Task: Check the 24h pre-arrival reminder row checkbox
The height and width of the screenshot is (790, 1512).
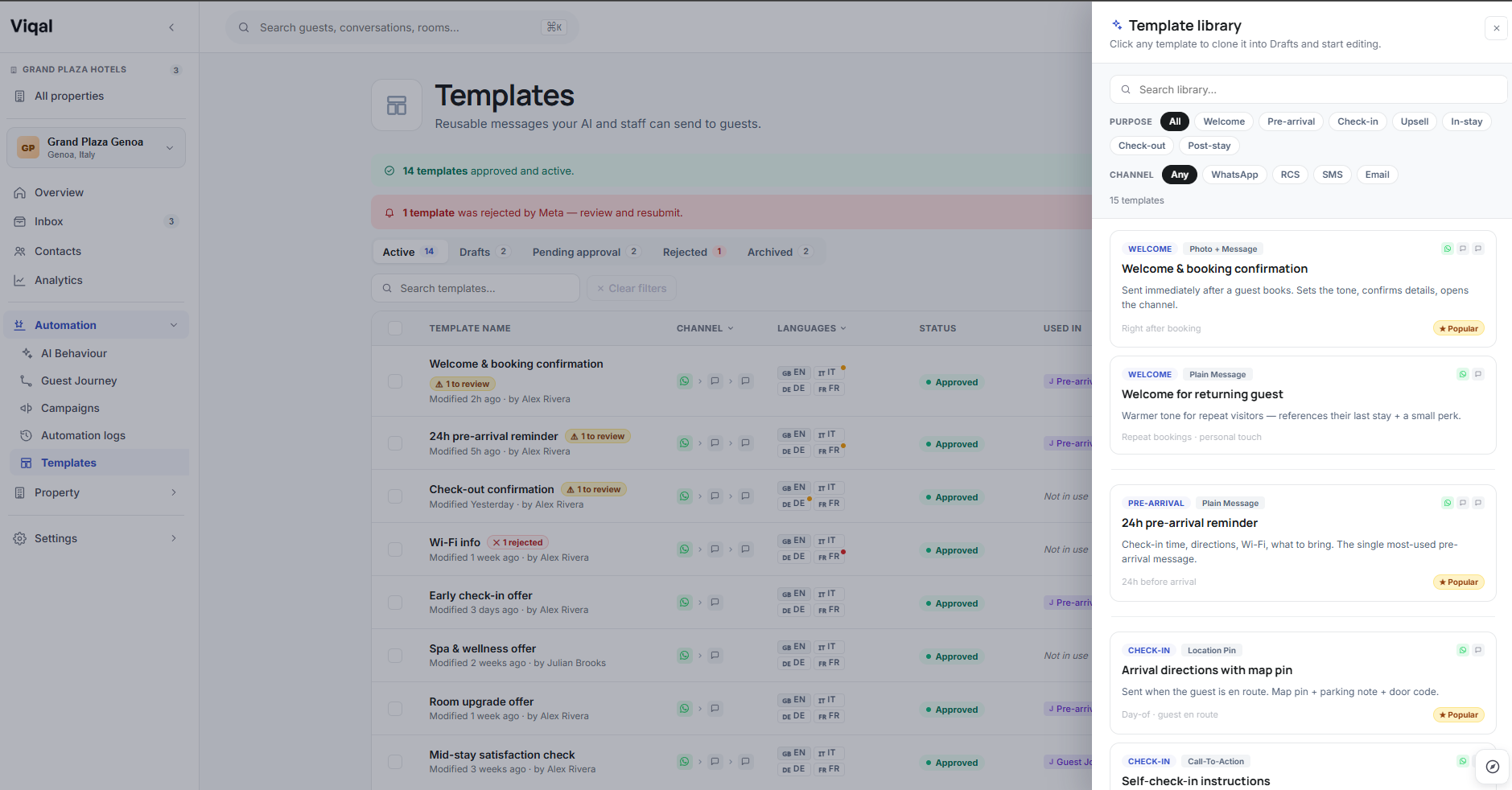Action: (x=395, y=443)
